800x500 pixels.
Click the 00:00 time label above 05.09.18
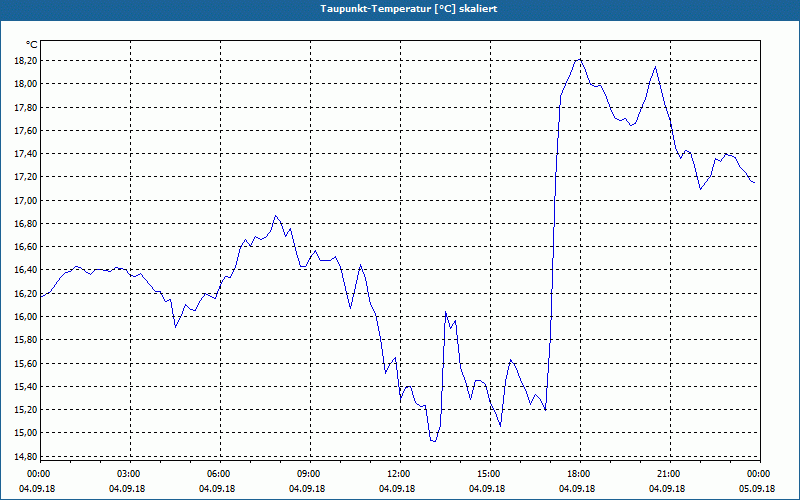tap(760, 474)
